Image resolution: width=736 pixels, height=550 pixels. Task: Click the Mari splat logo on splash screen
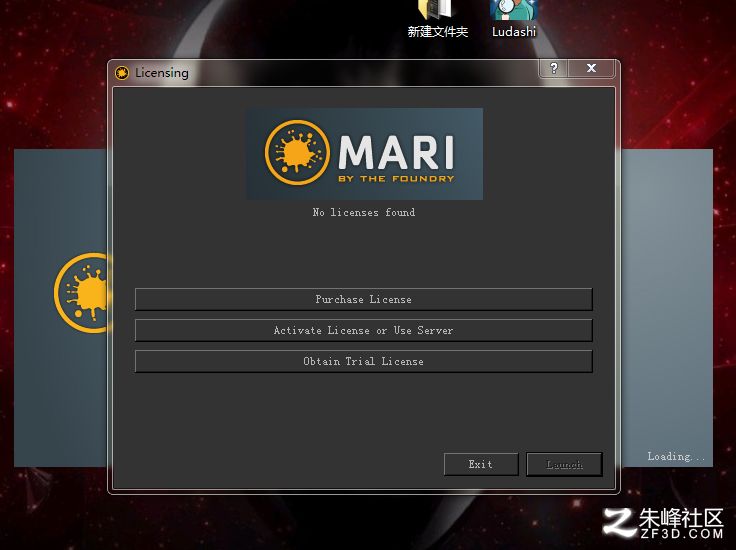[x=82, y=293]
